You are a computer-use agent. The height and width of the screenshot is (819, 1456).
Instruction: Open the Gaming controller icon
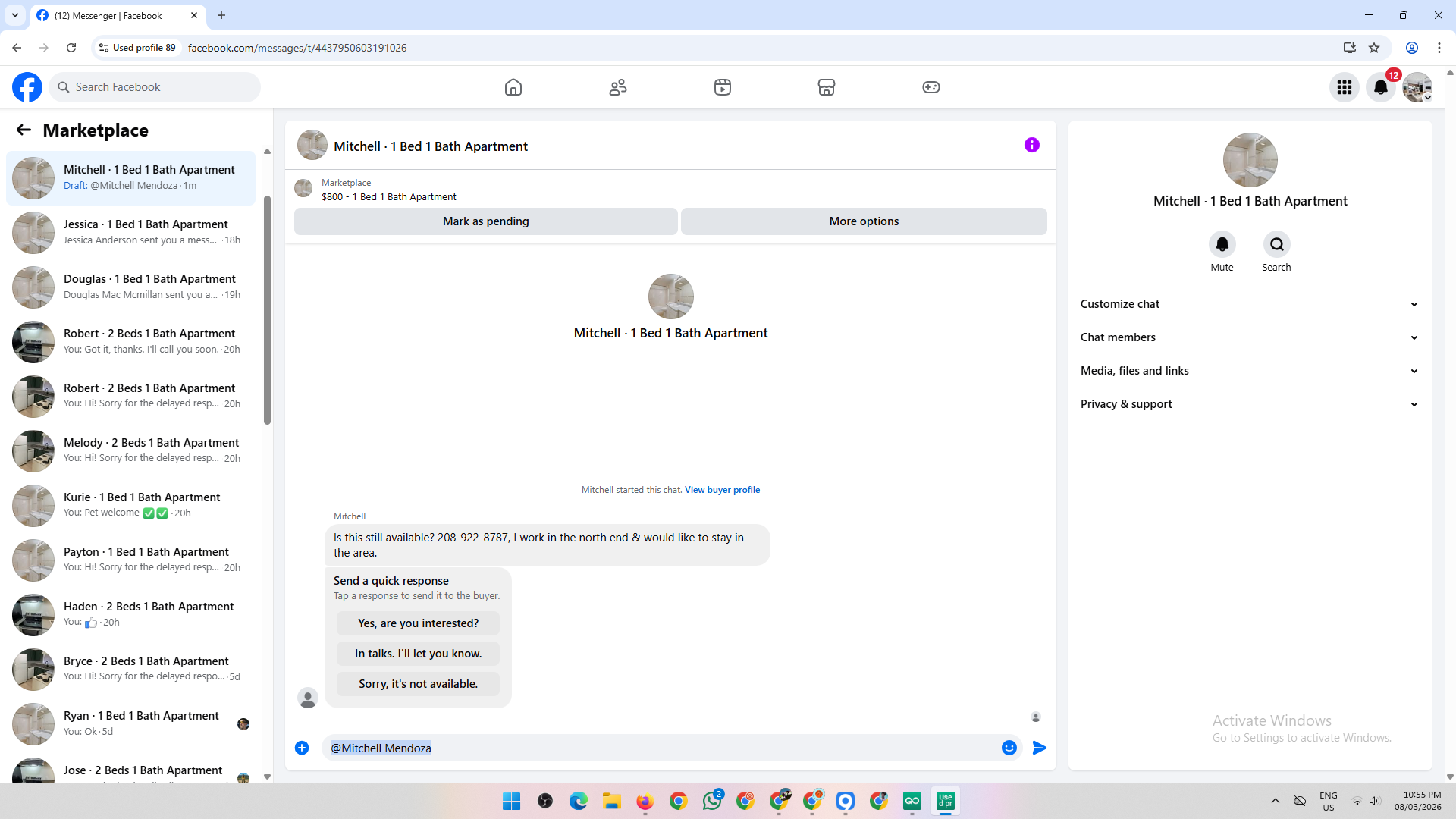tap(931, 87)
